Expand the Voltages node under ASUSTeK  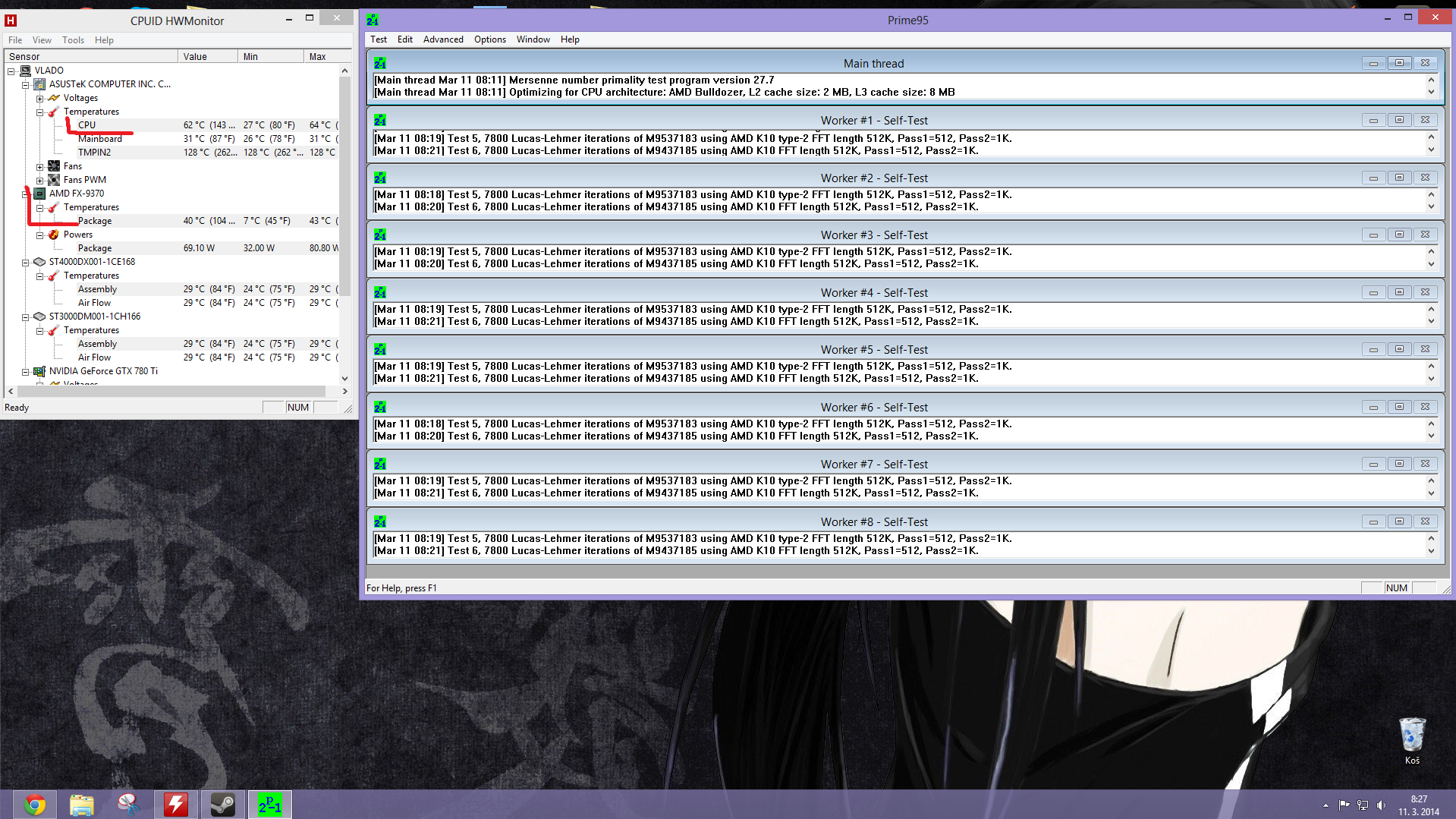pos(39,99)
